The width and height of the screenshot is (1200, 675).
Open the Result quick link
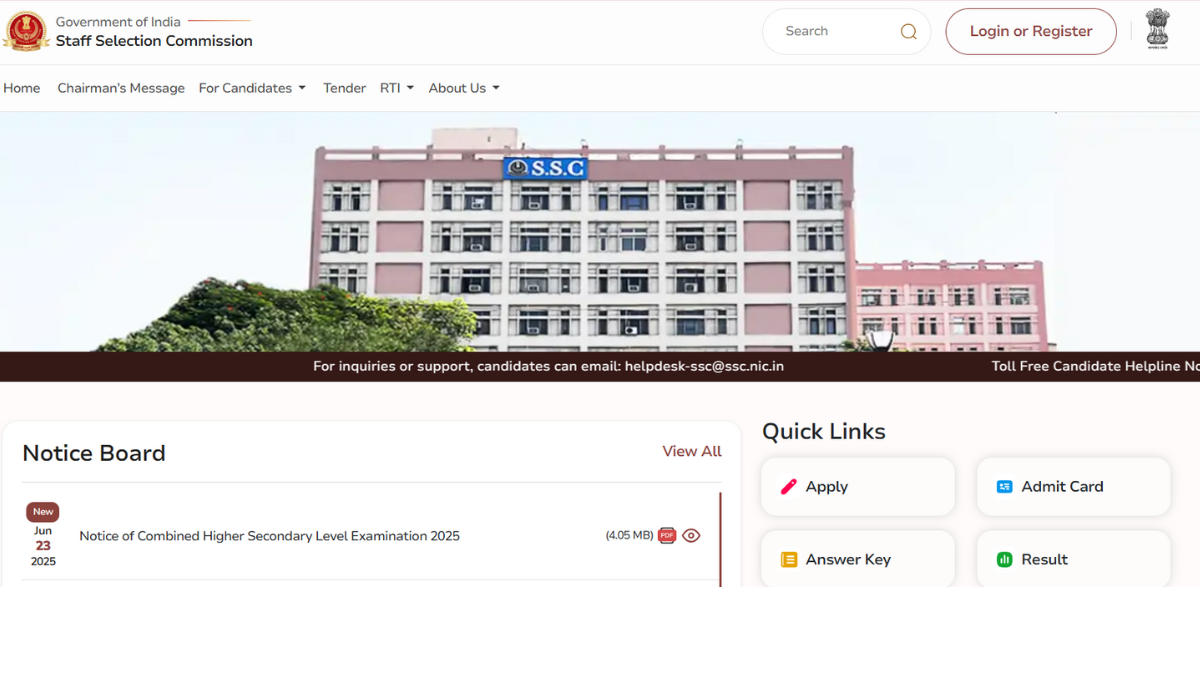1074,559
